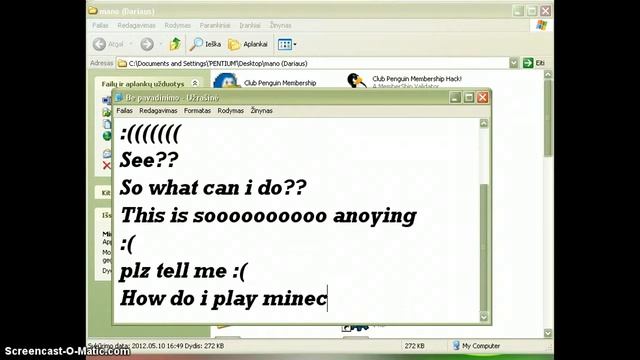Toggle the Aplankai folders pane
Screen dimensions: 640x360
(x=248, y=44)
